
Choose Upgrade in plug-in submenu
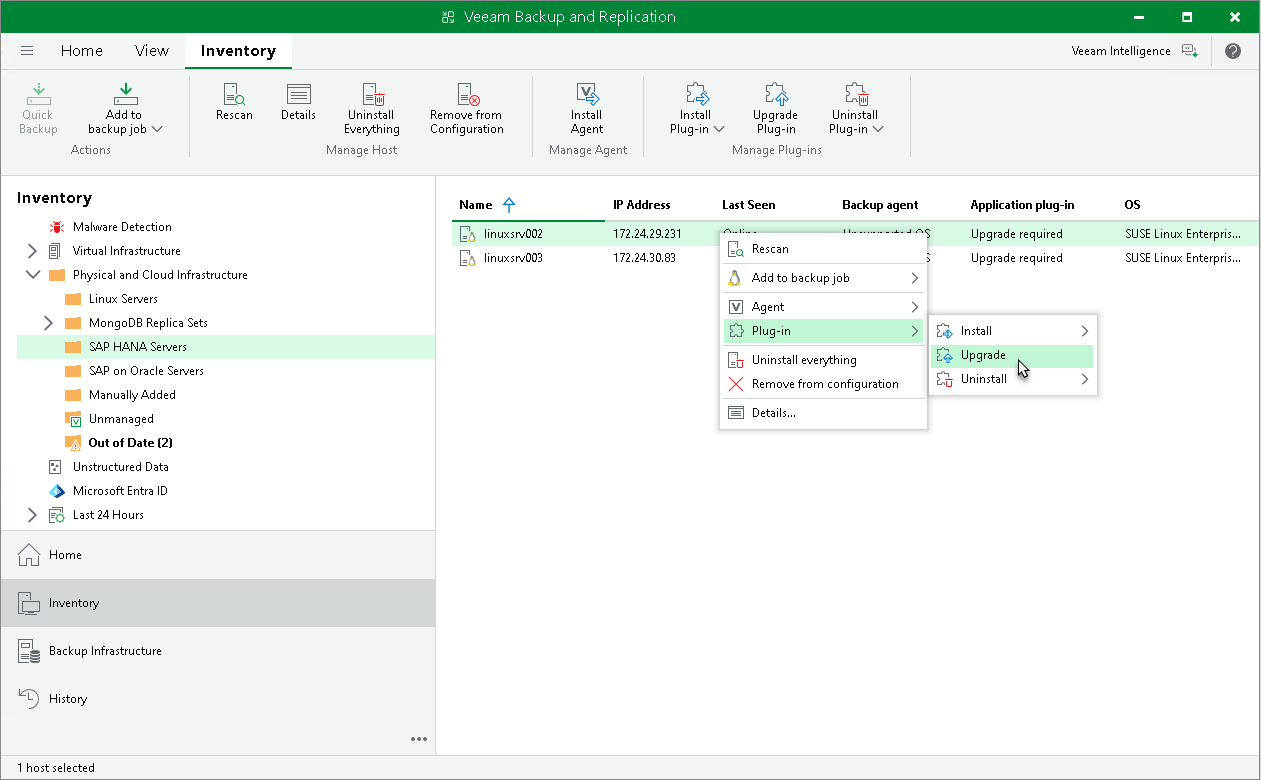coord(1012,355)
